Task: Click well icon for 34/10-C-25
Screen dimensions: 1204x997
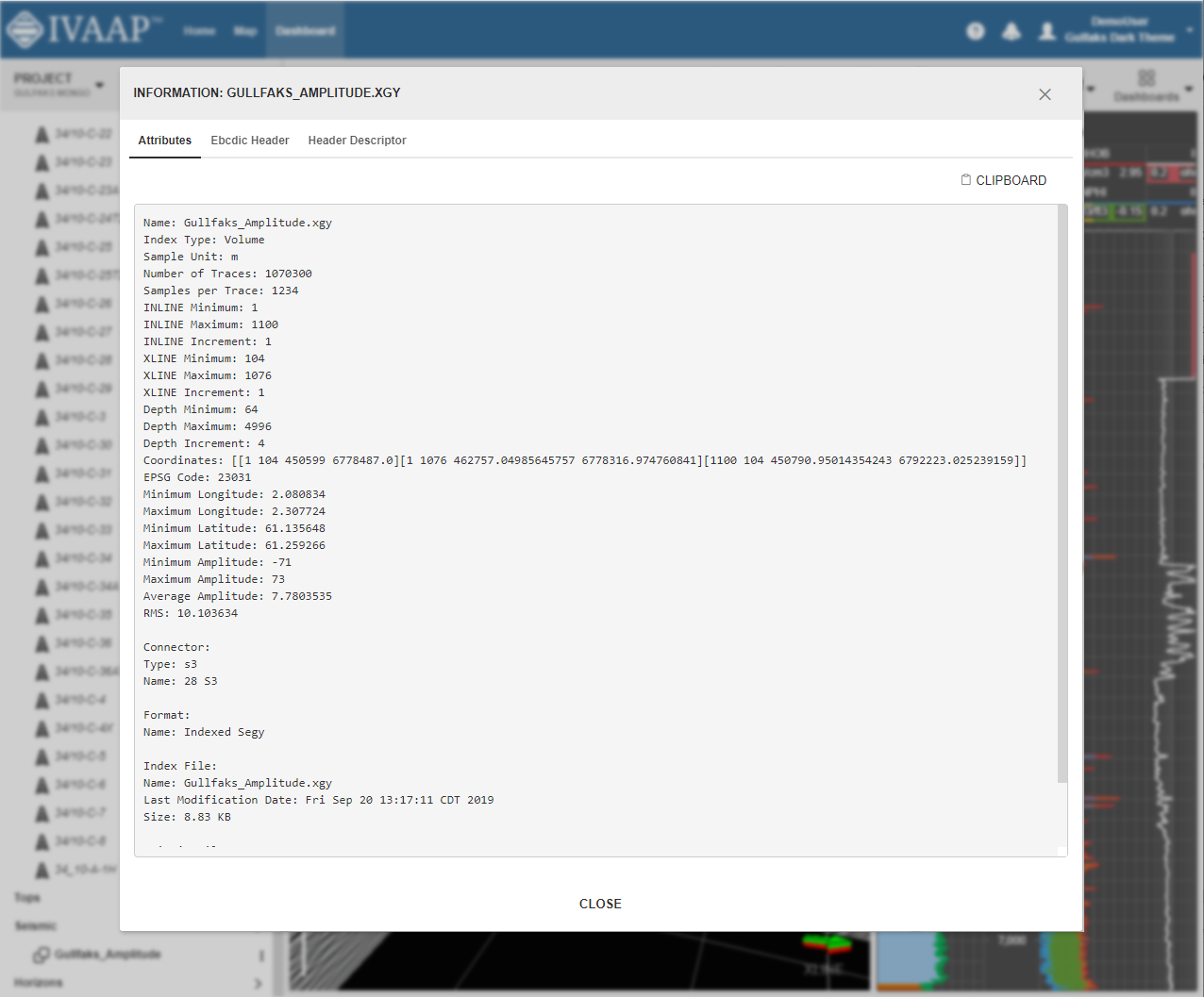Action: point(42,247)
